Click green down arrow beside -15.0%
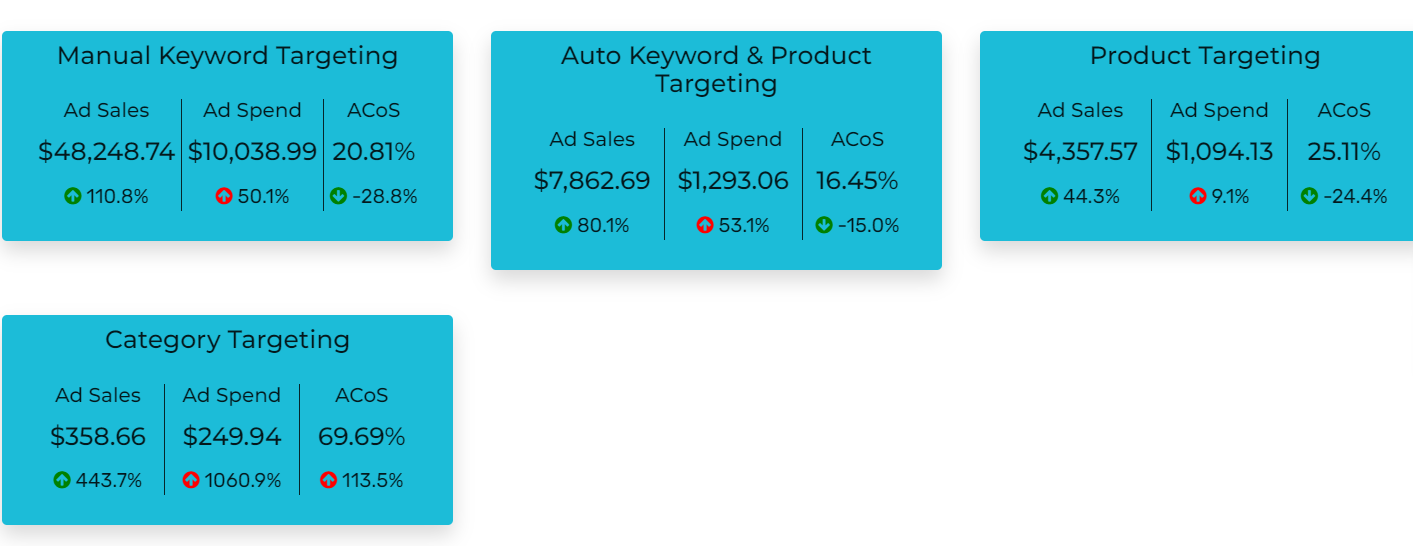Image resolution: width=1413 pixels, height=546 pixels. [824, 226]
